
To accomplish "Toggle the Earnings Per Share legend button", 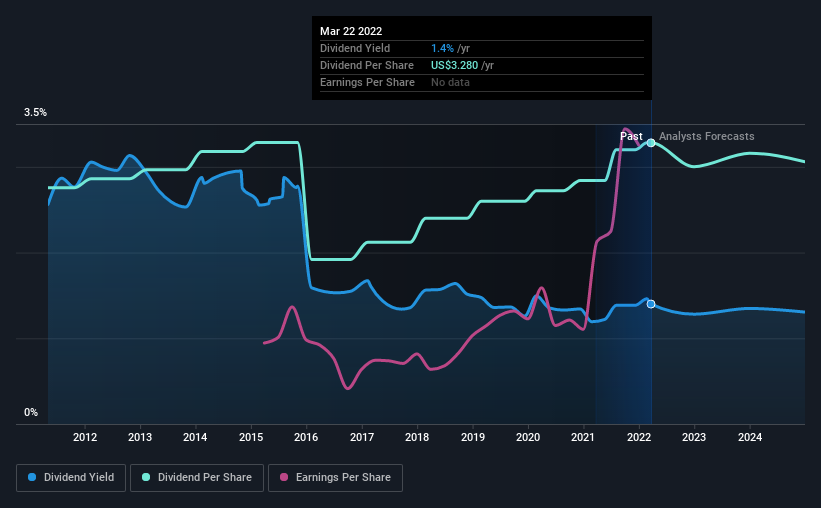I will [335, 478].
